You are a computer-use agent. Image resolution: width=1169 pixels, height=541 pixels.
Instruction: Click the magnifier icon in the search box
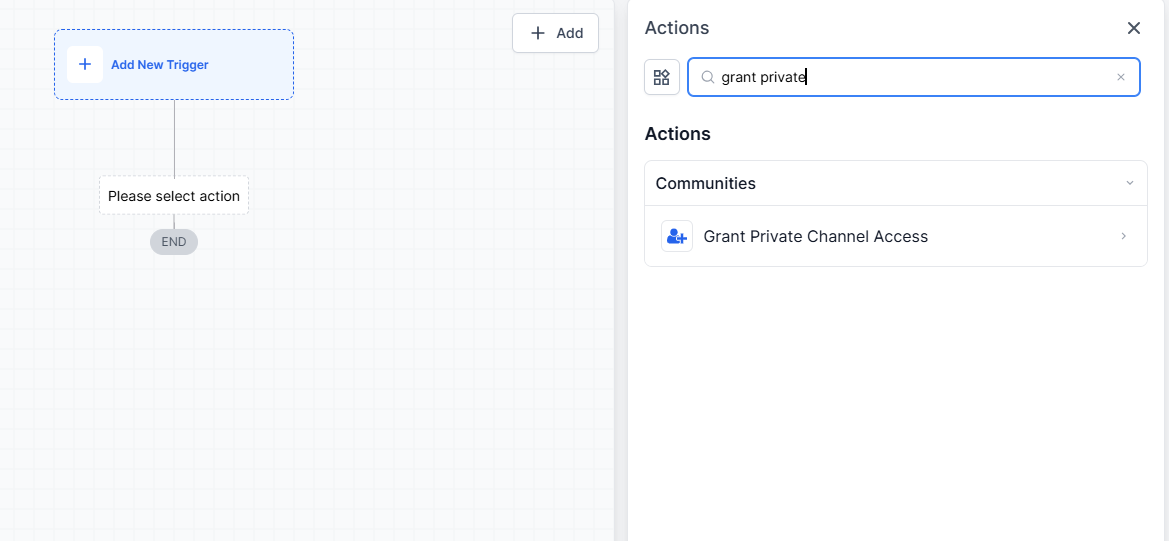coord(708,77)
